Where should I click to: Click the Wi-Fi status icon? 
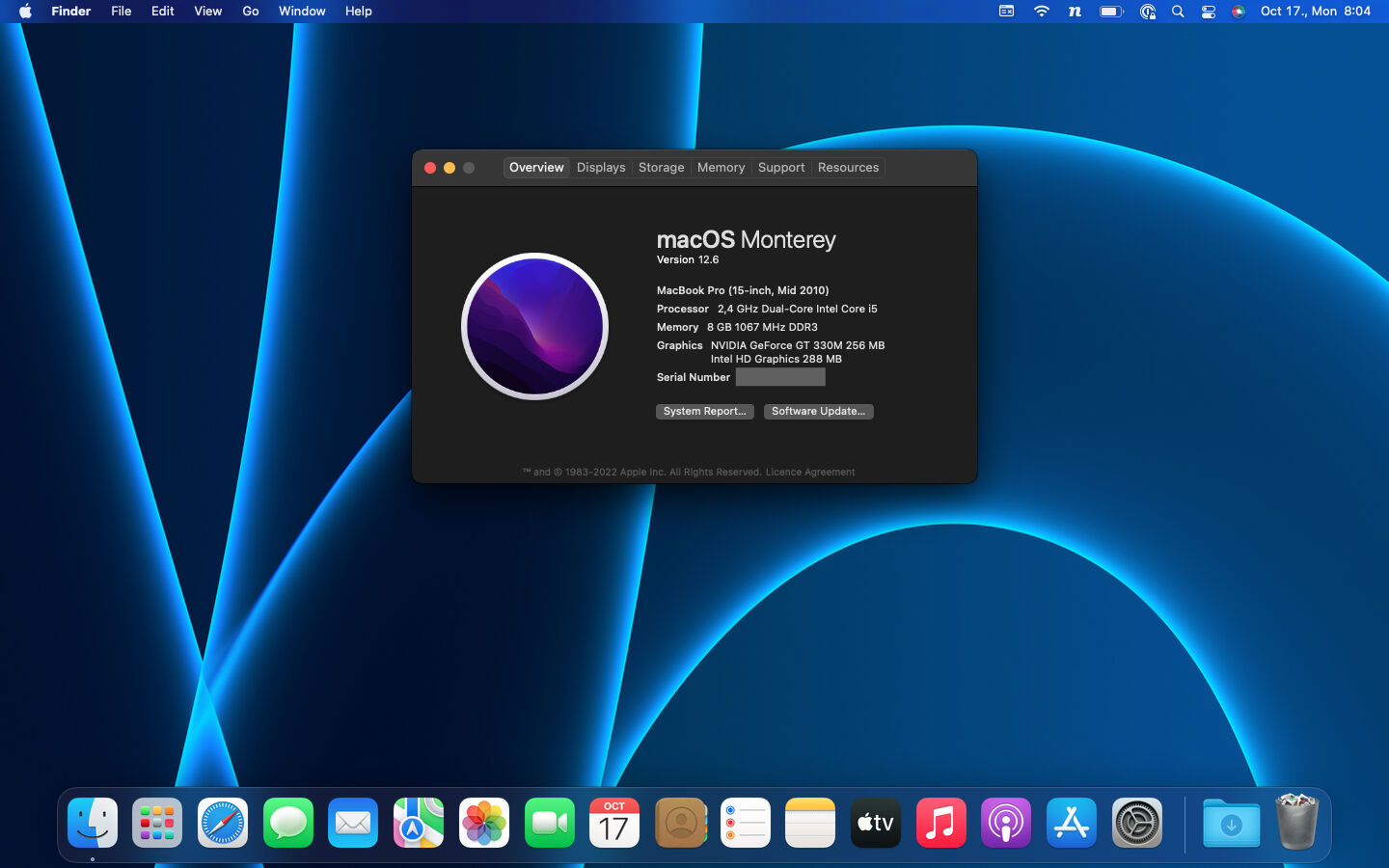[1042, 12]
